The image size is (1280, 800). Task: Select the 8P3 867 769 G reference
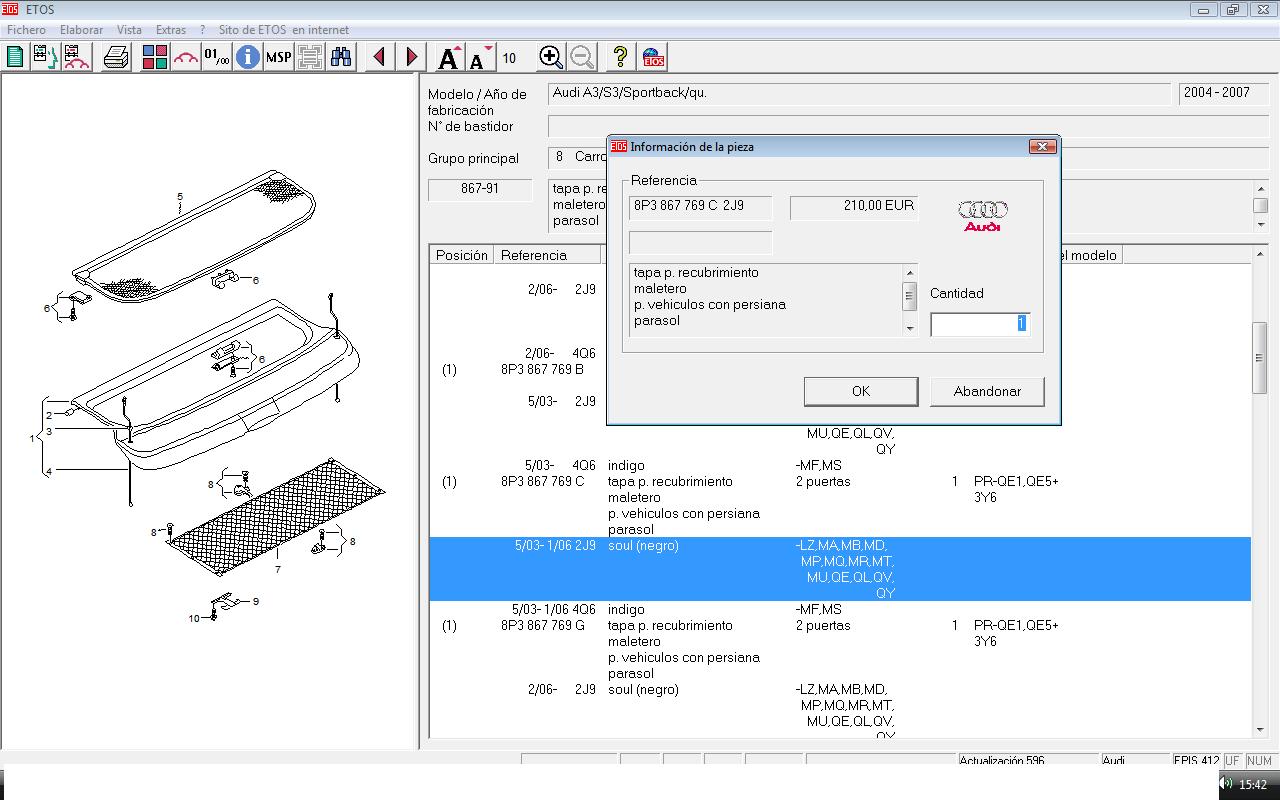pyautogui.click(x=543, y=625)
